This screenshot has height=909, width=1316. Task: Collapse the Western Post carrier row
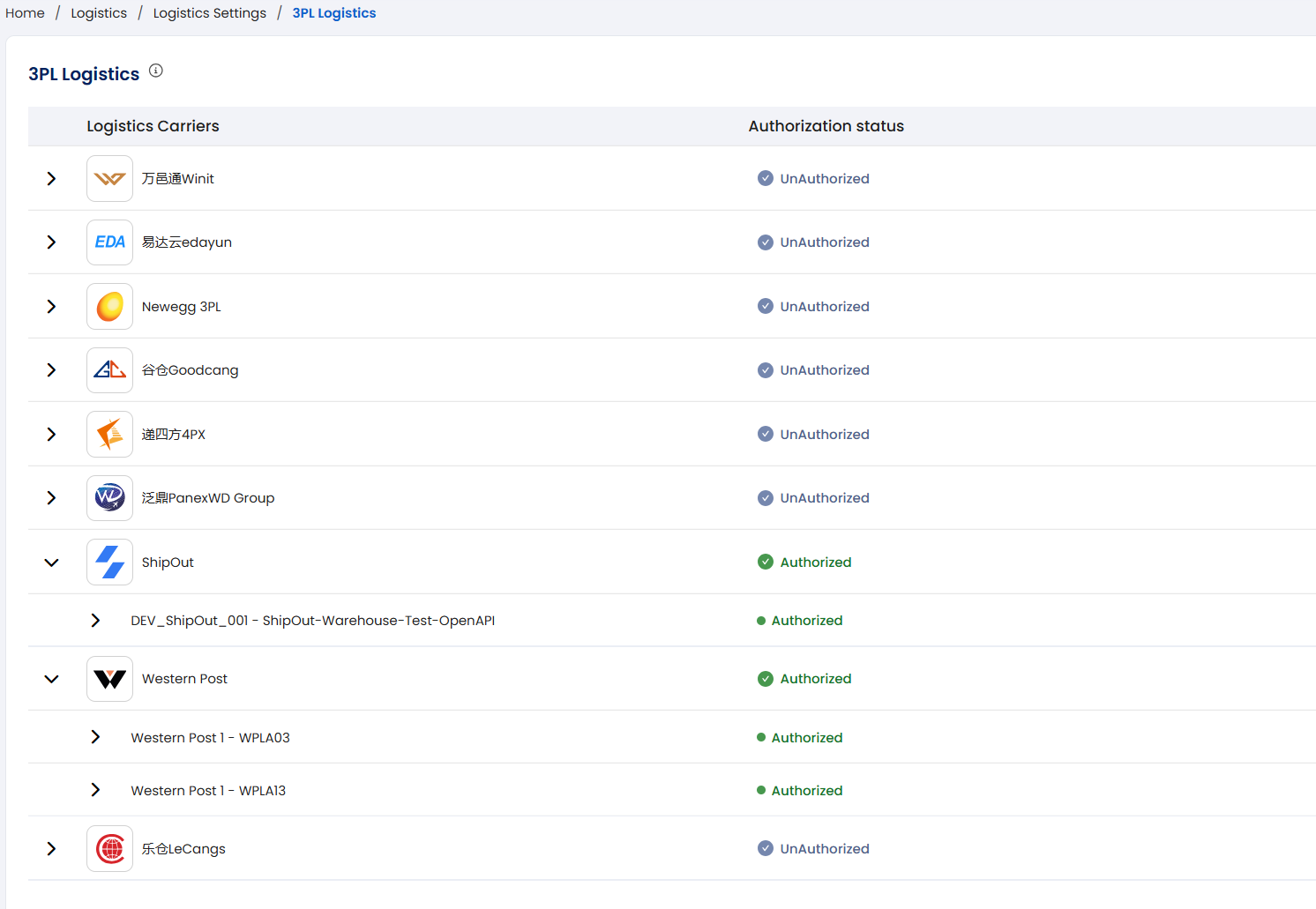coord(51,679)
